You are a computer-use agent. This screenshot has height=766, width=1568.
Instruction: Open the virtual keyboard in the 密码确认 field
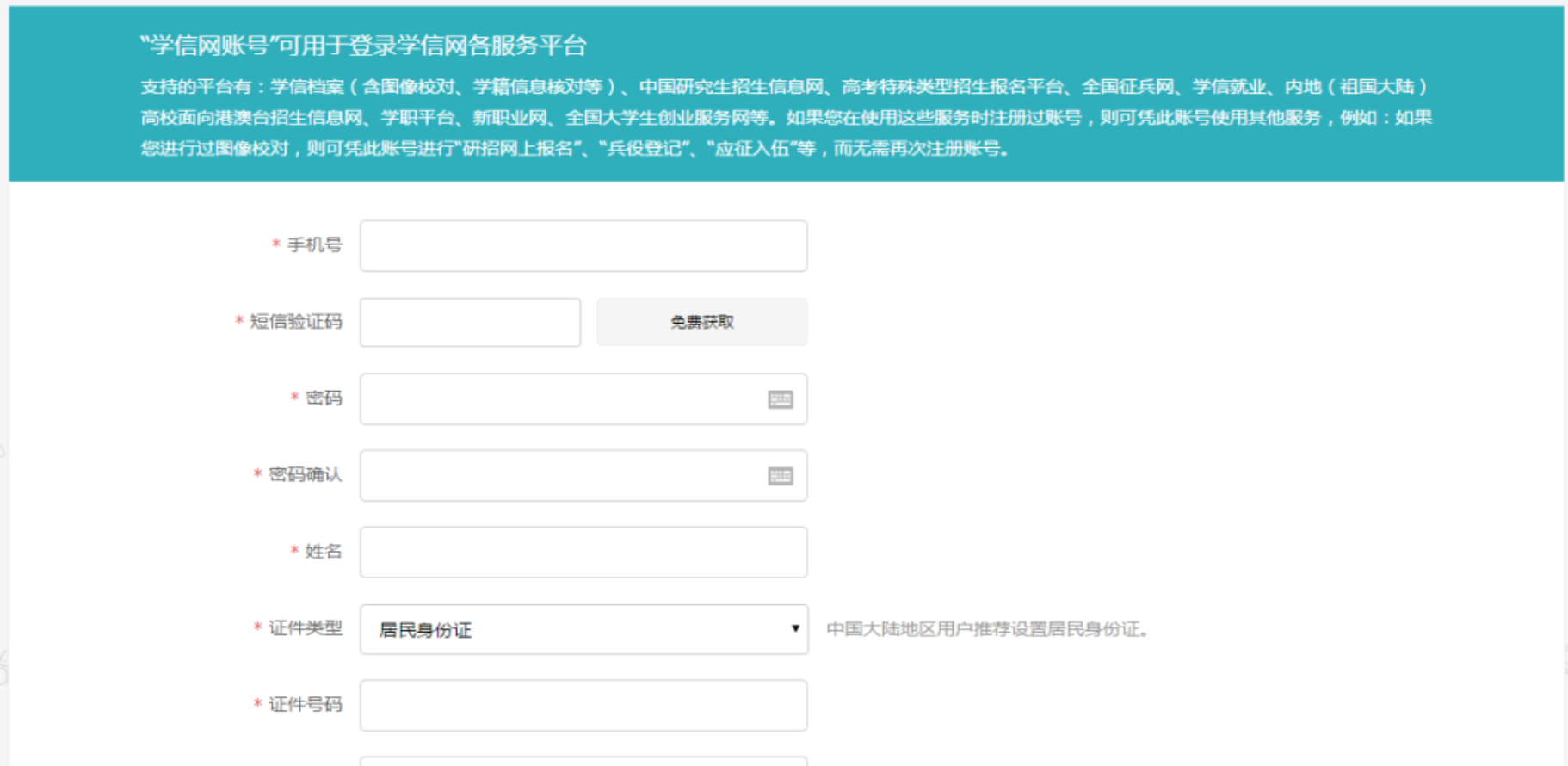pos(780,476)
